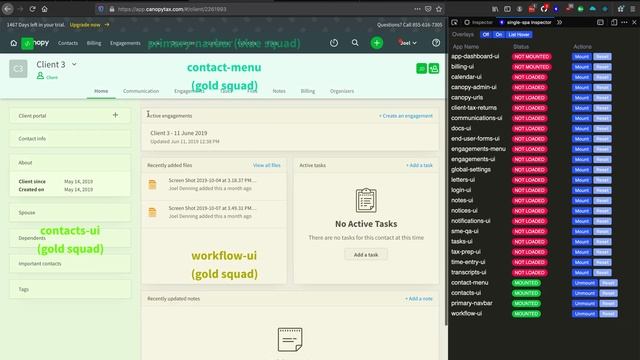Open Billing in the top navbar
Screen dimensions: 640x360
(94, 43)
